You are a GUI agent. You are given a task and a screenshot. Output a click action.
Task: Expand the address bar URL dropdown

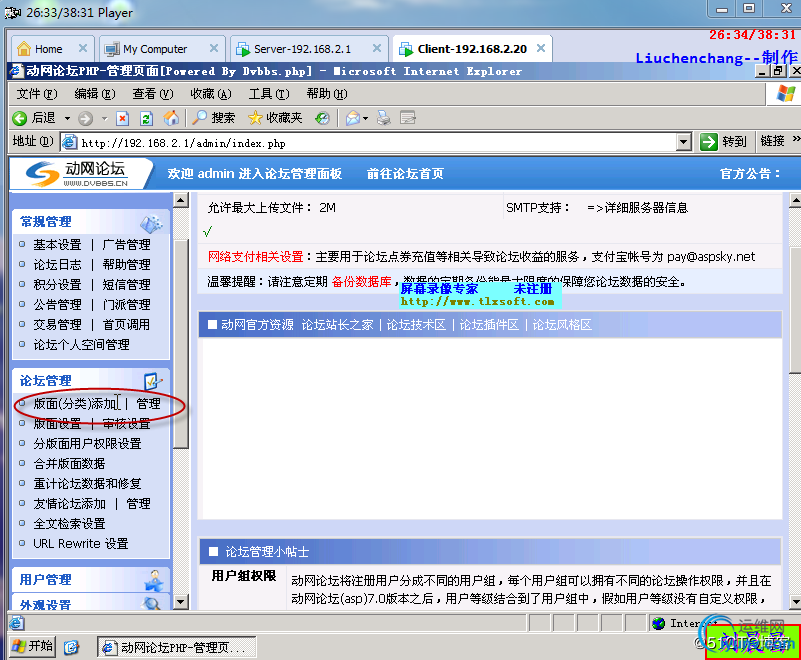tap(684, 142)
